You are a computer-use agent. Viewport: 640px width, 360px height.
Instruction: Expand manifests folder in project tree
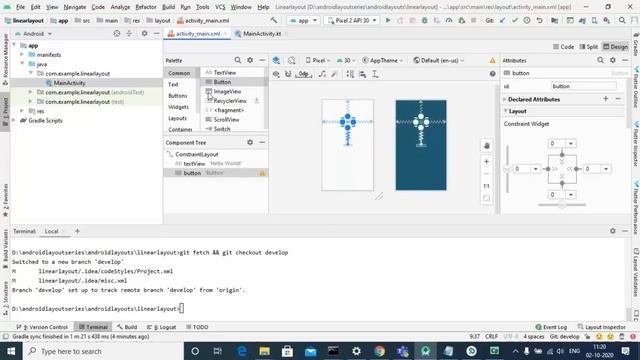[x=22, y=55]
